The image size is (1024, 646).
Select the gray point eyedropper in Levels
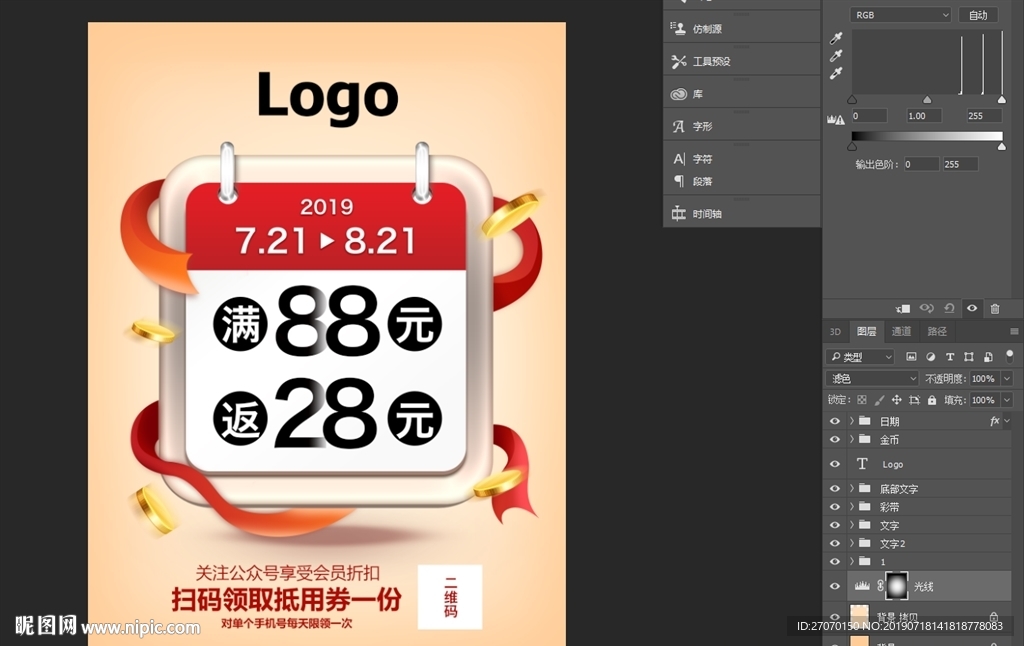coord(836,56)
